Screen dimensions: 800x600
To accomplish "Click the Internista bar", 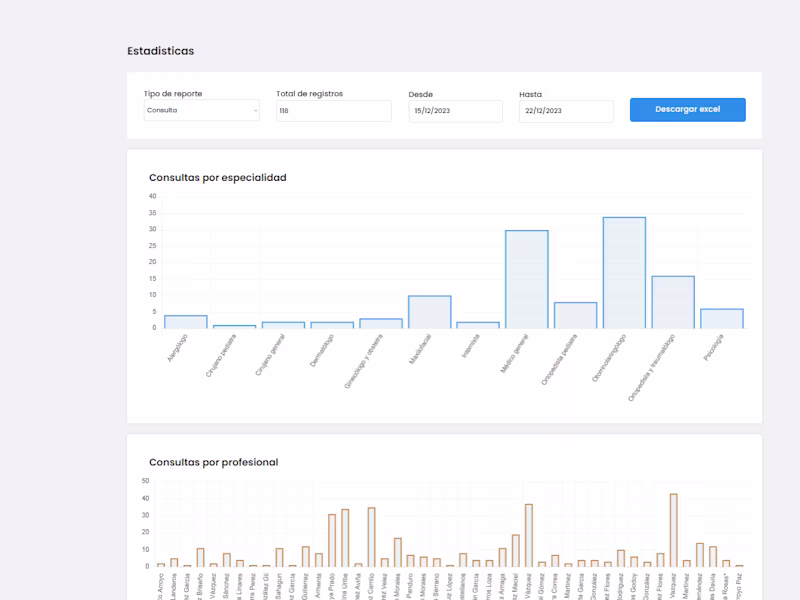I will (x=478, y=325).
